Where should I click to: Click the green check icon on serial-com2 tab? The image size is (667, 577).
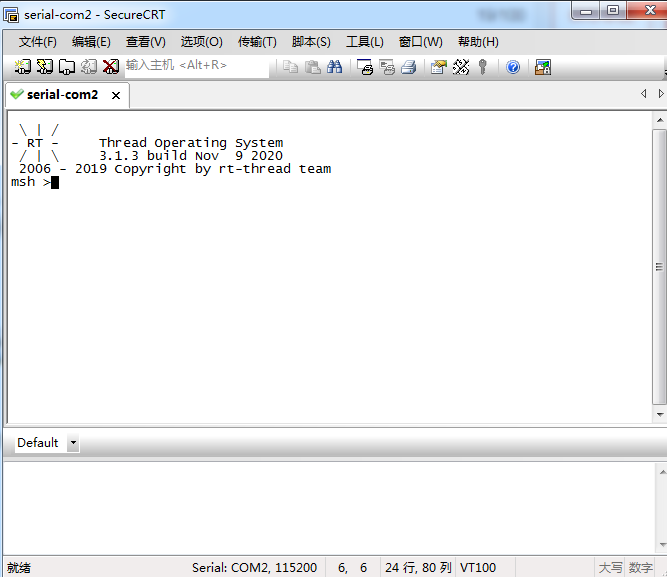pos(17,94)
